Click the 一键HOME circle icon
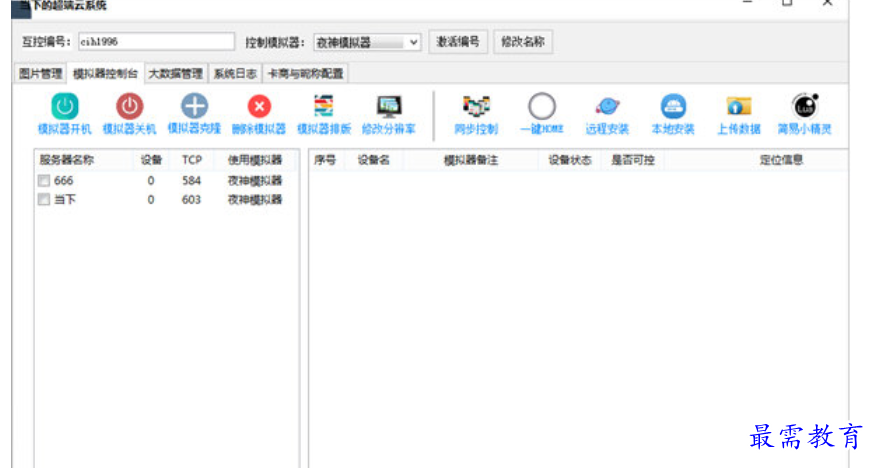Image resolution: width=871 pixels, height=468 pixels. pos(542,106)
